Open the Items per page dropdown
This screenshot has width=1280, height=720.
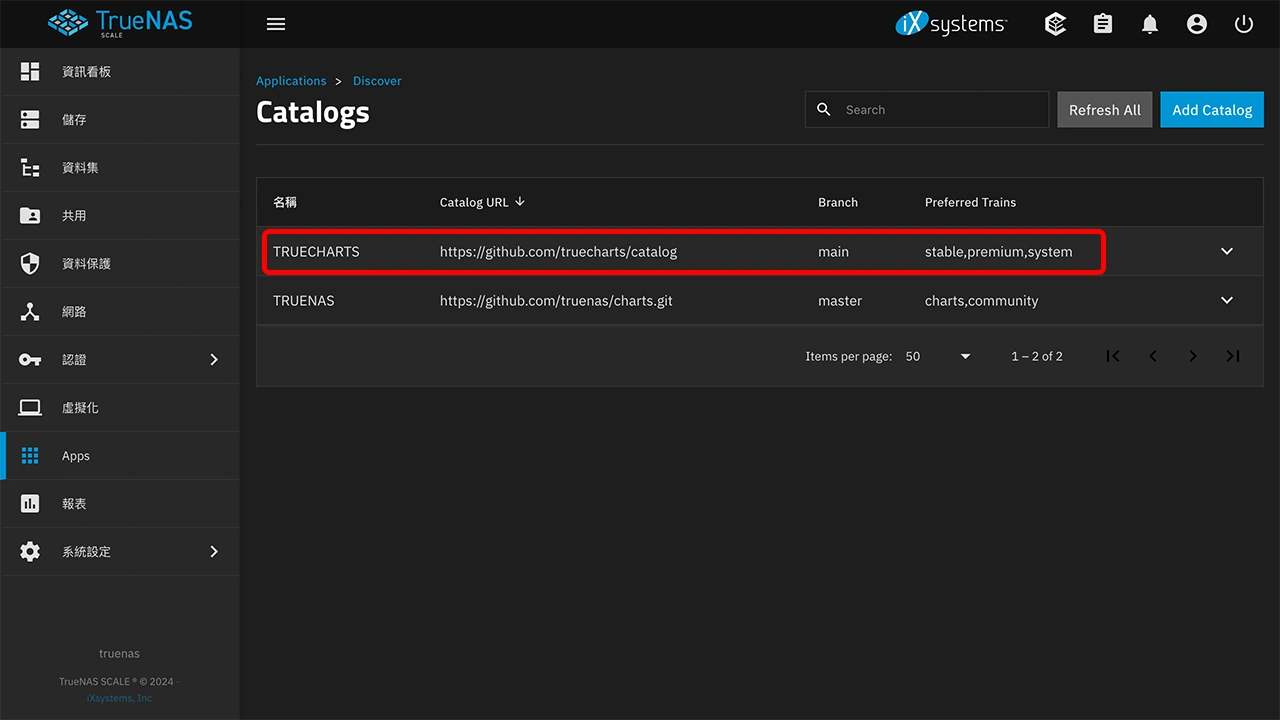coord(938,356)
